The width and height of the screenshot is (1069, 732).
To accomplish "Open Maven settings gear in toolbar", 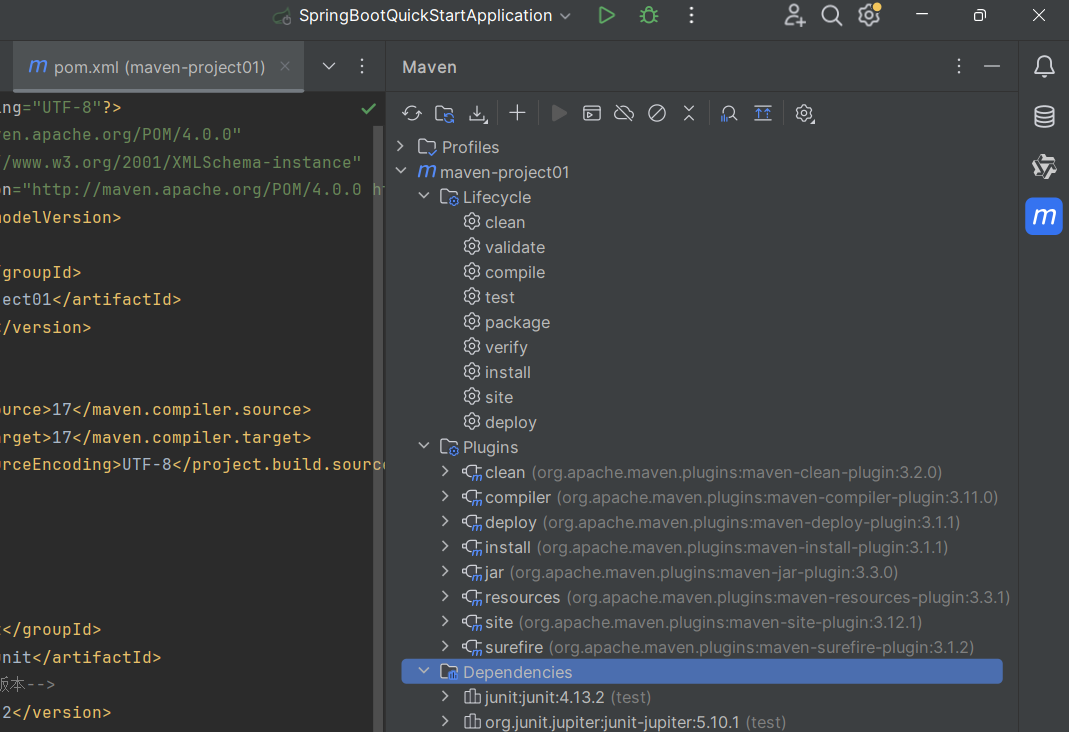I will point(804,113).
